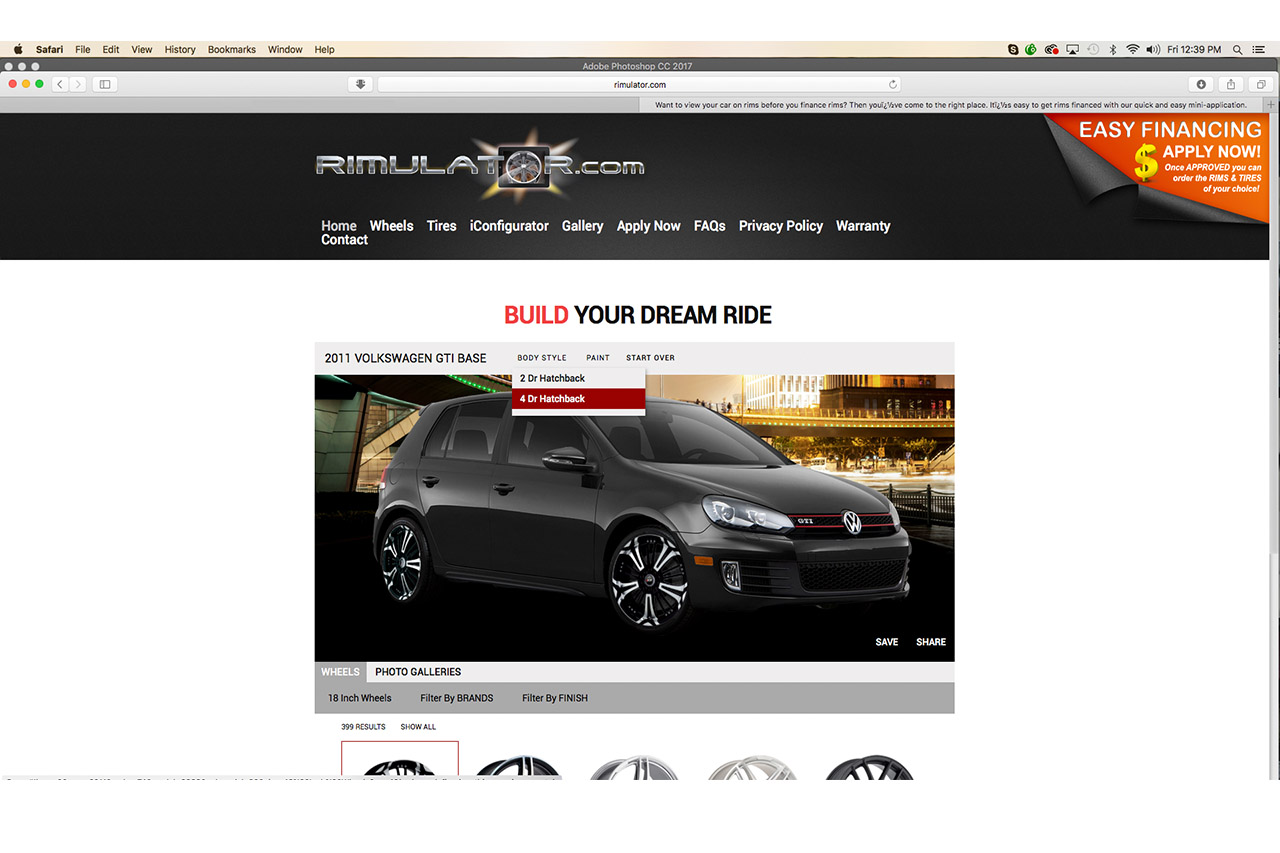The image size is (1280, 853).
Task: Toggle the Safari sidebar button
Action: pyautogui.click(x=105, y=84)
